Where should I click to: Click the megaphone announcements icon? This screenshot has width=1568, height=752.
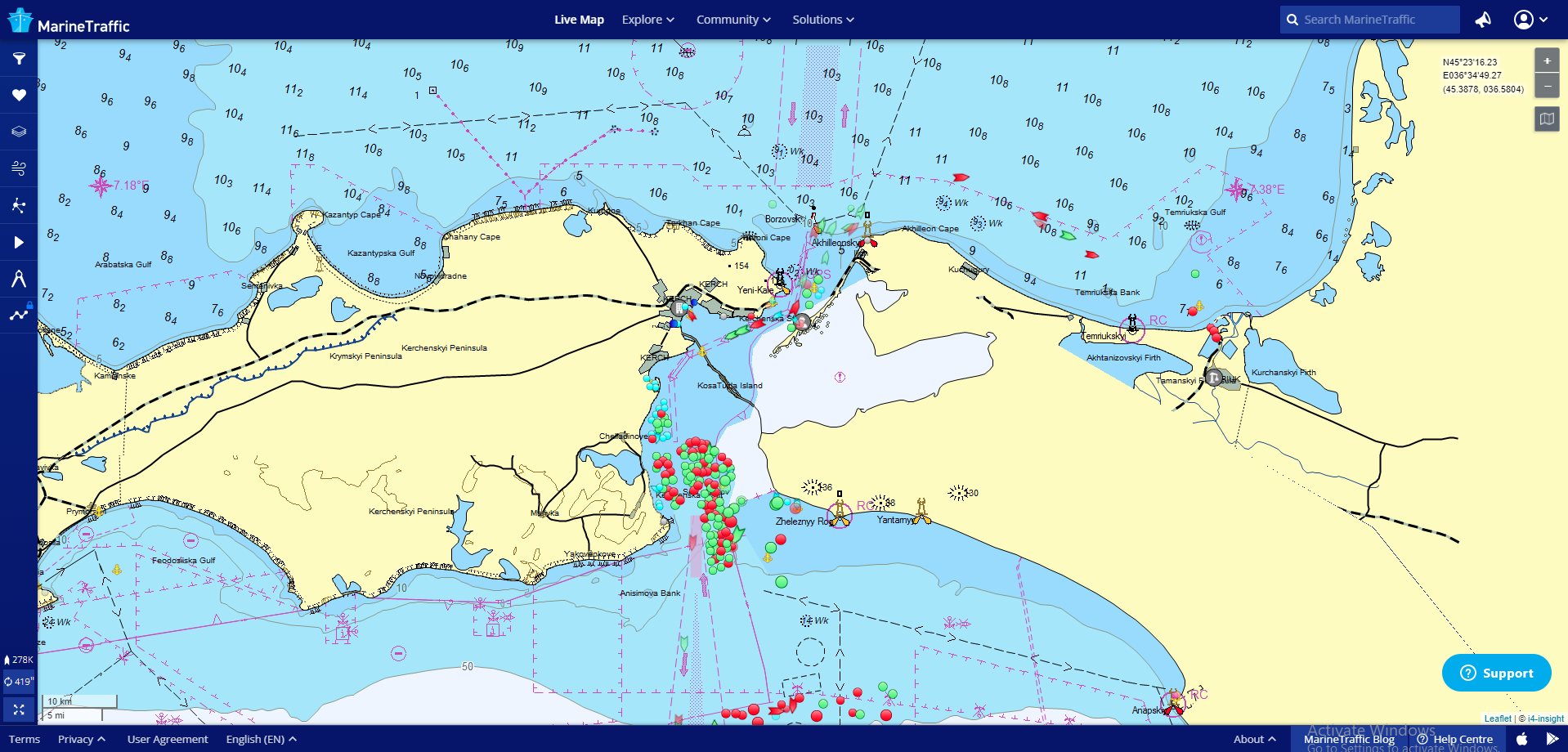(x=1483, y=20)
